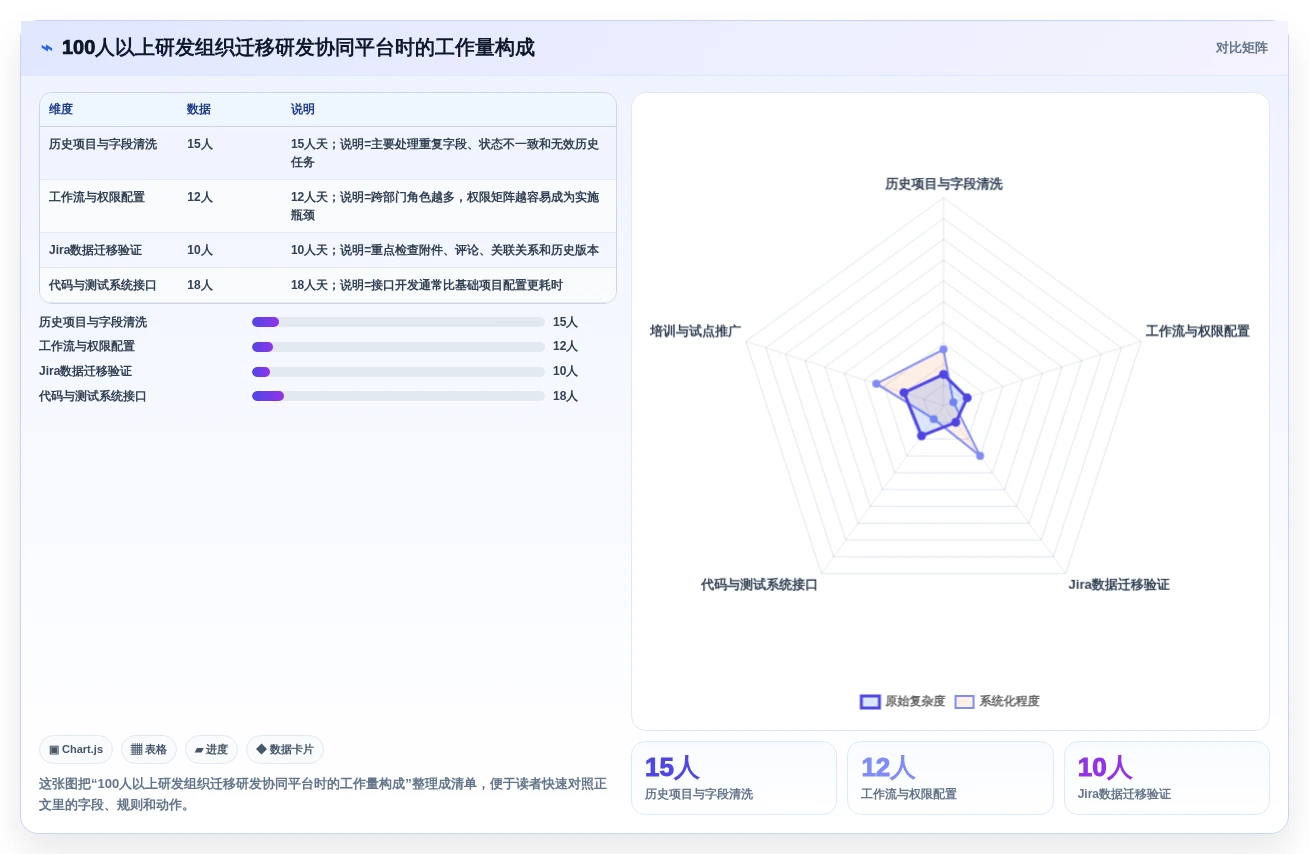1309x854 pixels.
Task: Click the 历史项目与字段清洗 progress bar
Action: 398,322
